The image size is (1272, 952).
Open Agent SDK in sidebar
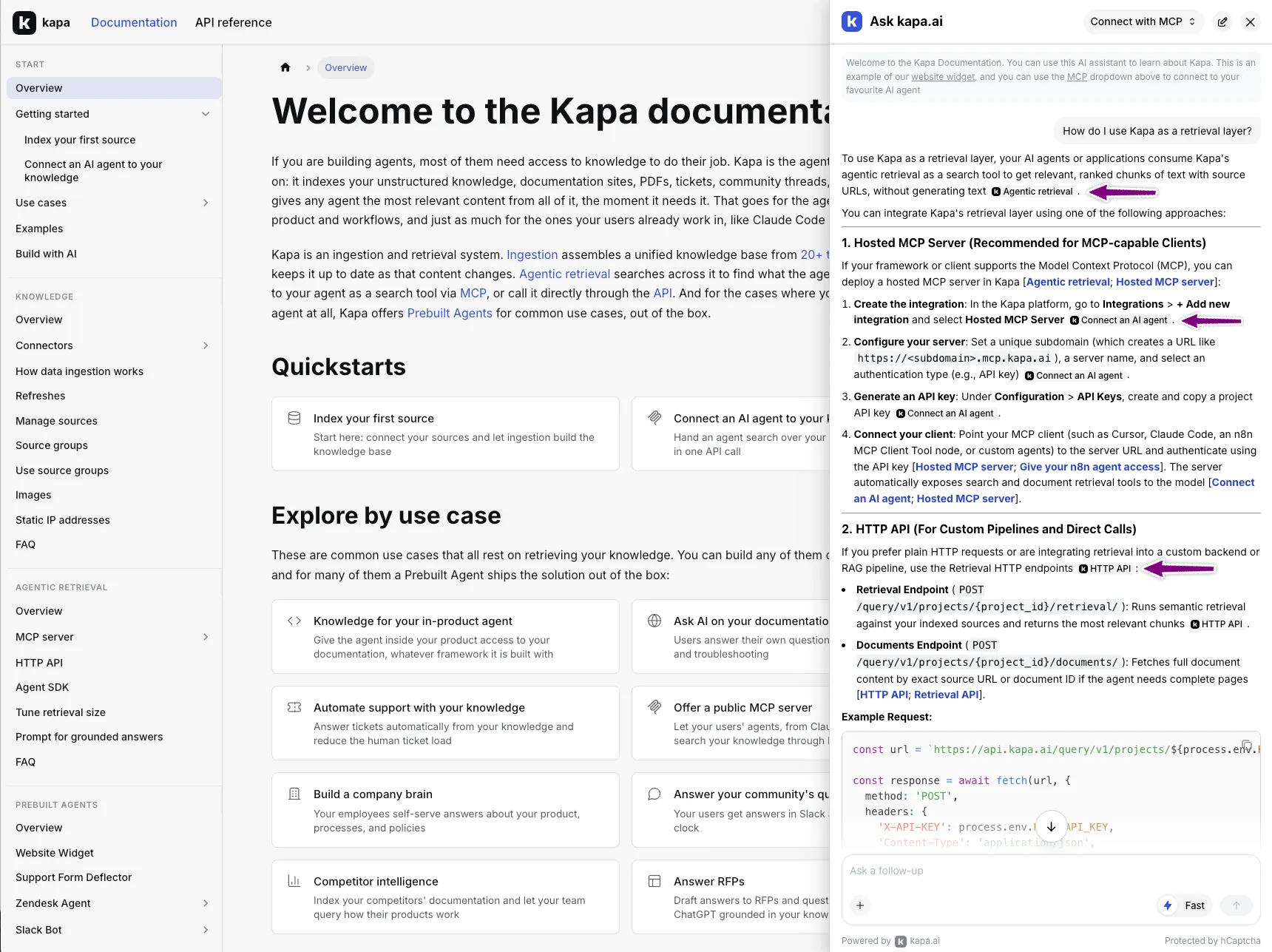coord(42,687)
